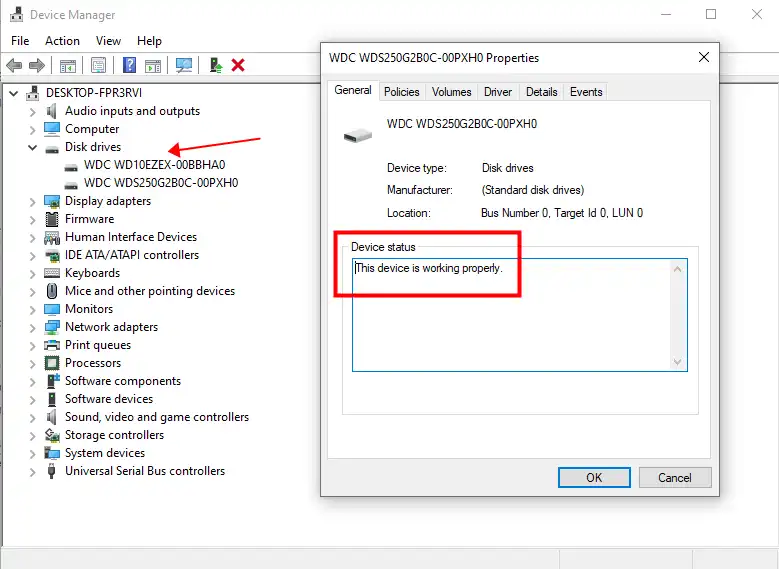Switch to the Details tab

point(542,92)
